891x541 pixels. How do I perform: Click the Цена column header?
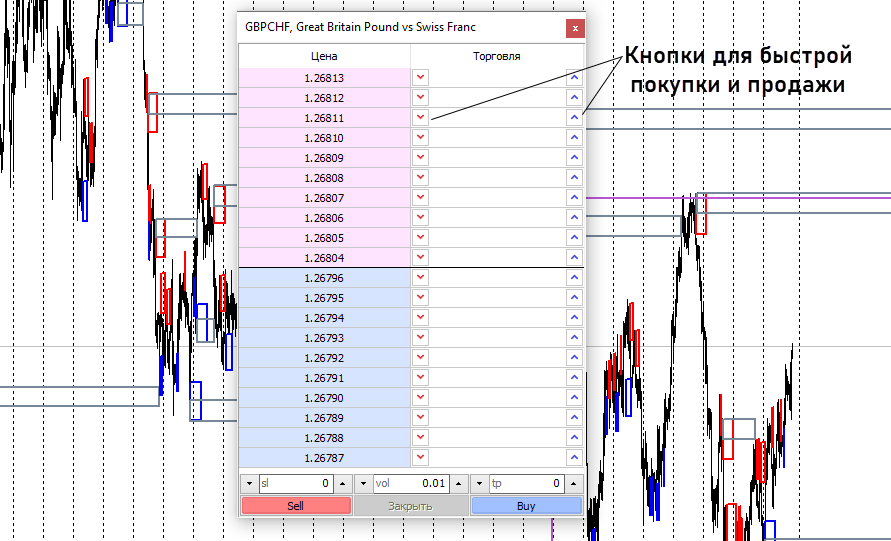[324, 56]
